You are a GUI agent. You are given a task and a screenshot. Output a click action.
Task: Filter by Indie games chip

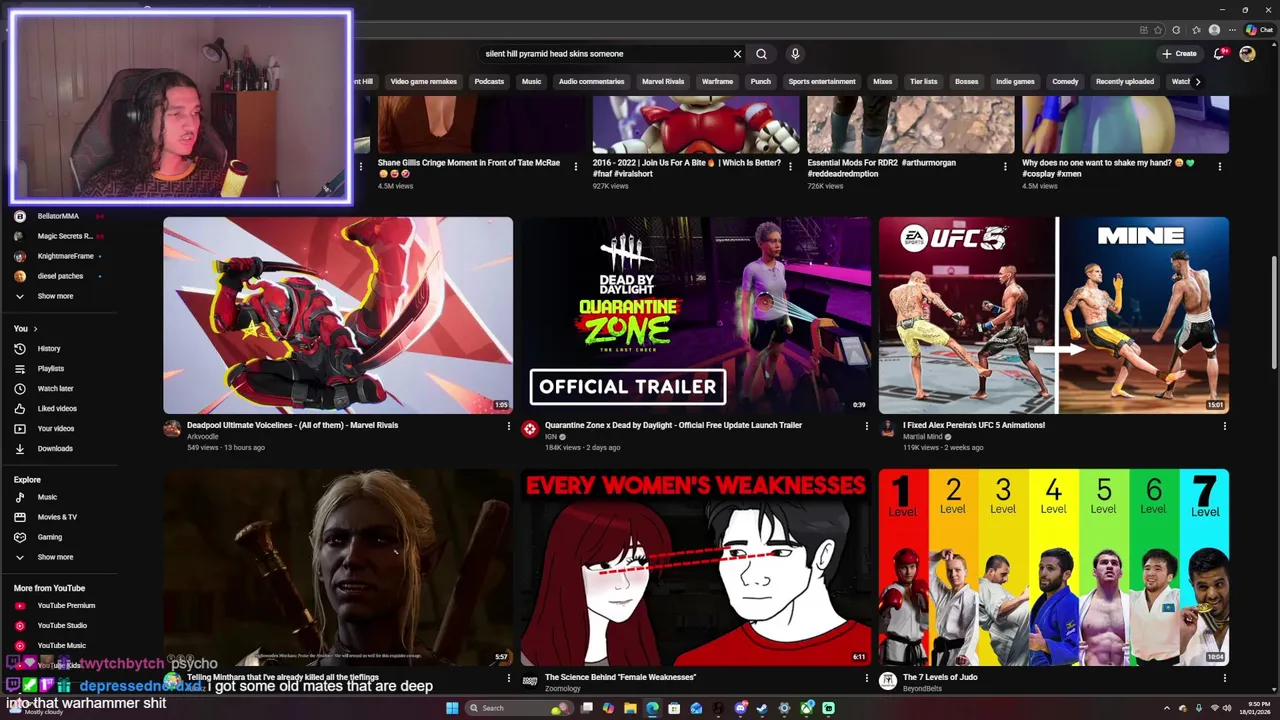[x=1015, y=81]
